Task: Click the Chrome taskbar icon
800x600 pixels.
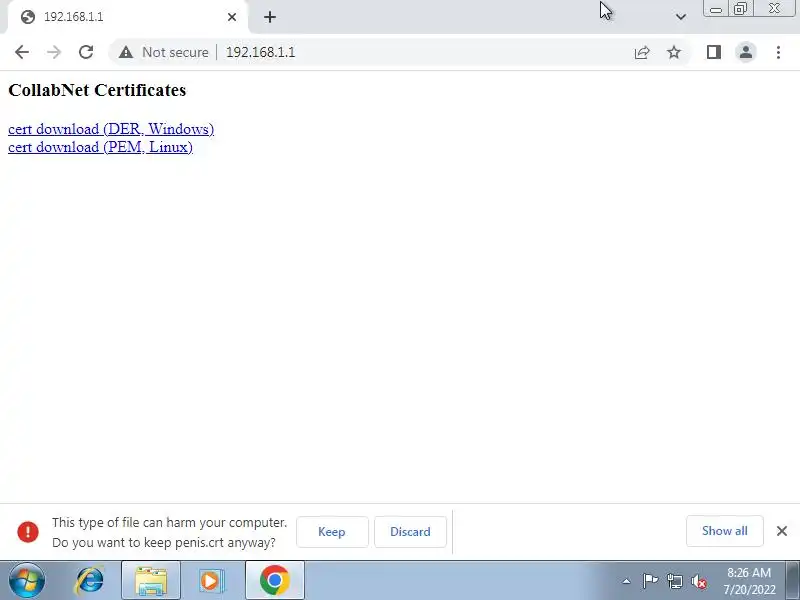Action: [275, 581]
